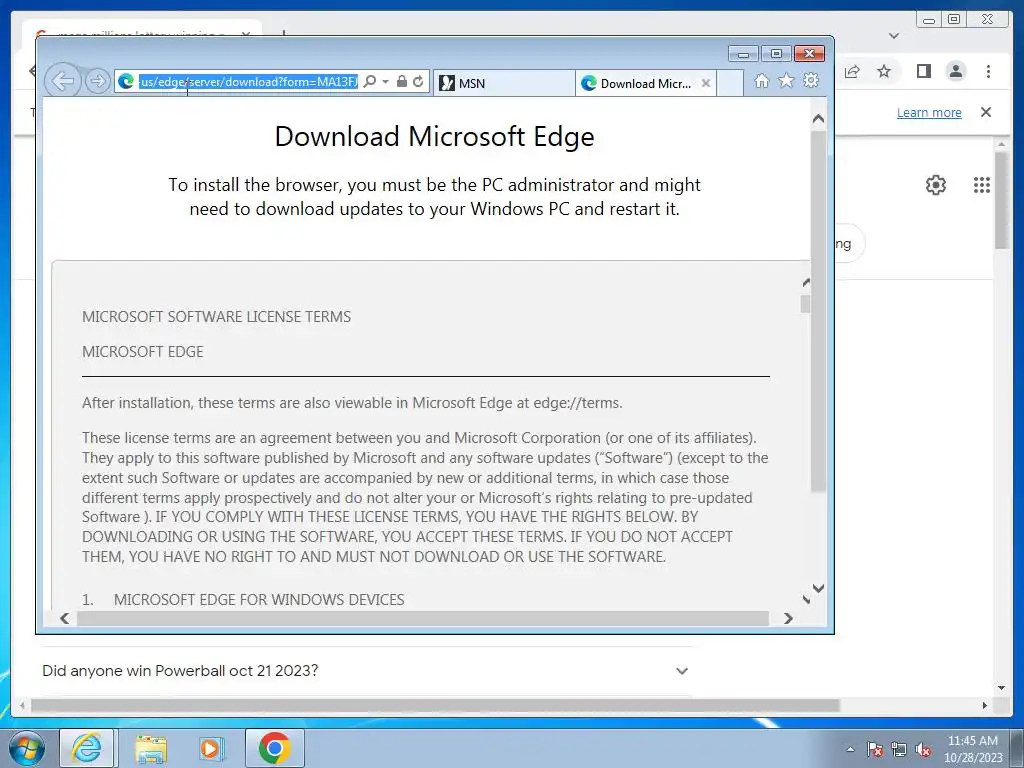Open Chrome three-dot menu

coord(988,71)
